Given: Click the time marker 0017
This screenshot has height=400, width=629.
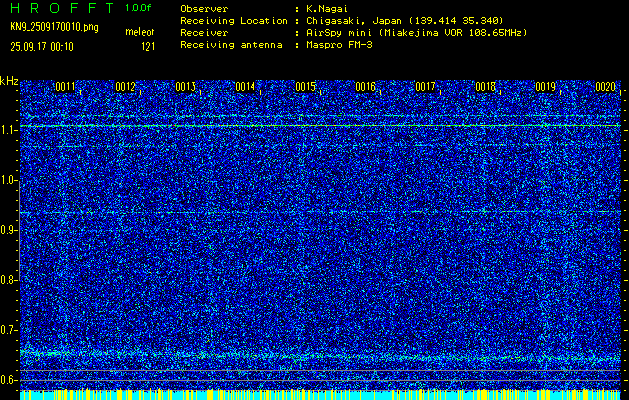Looking at the screenshot, I should click(x=425, y=87).
